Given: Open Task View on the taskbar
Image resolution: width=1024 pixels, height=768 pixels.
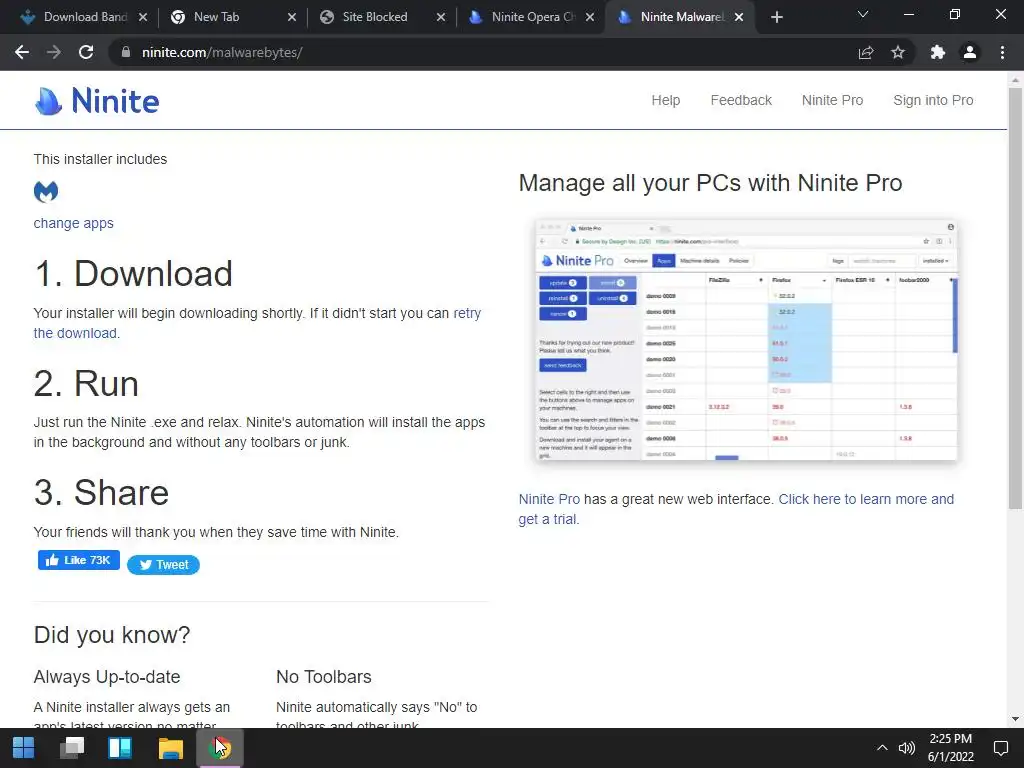Looking at the screenshot, I should pos(72,748).
